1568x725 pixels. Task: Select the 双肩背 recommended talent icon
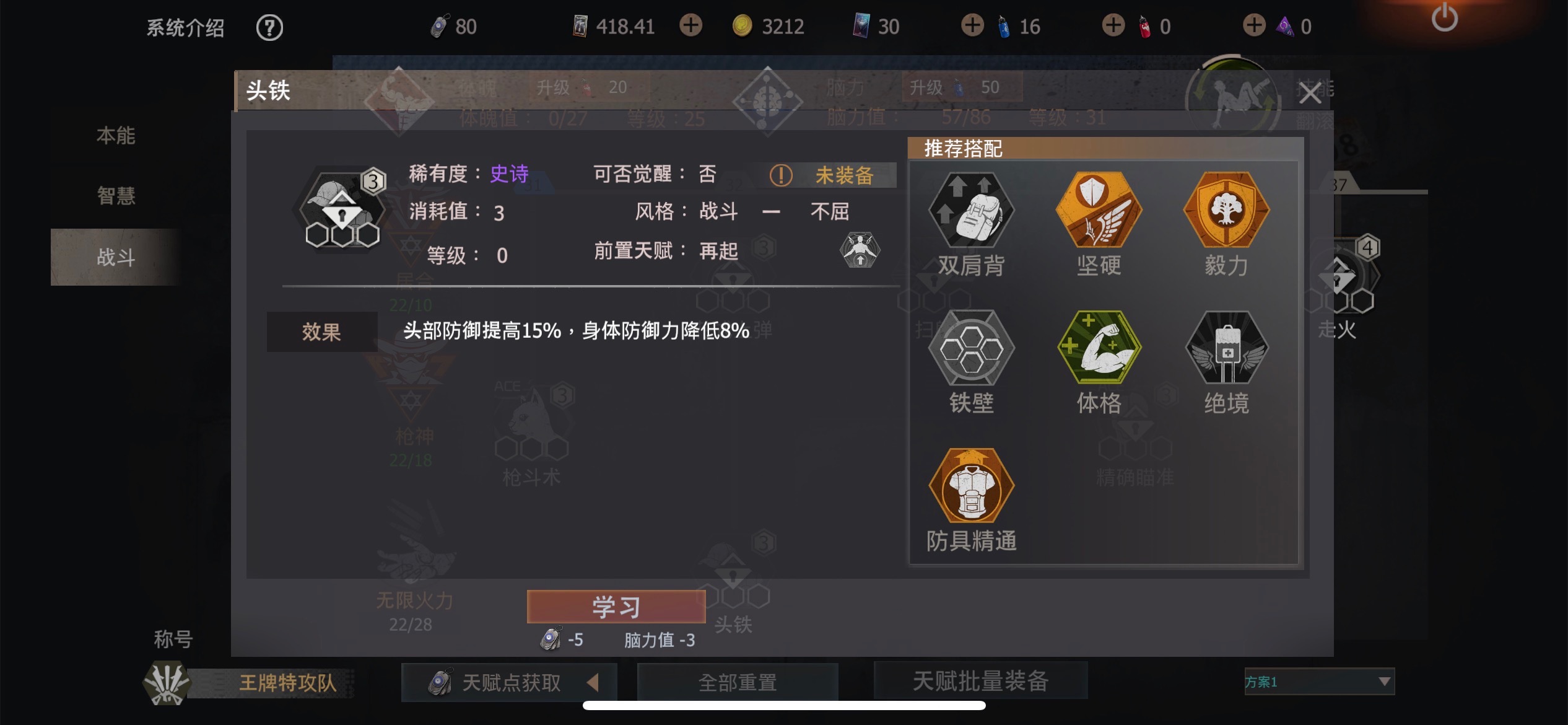(971, 210)
